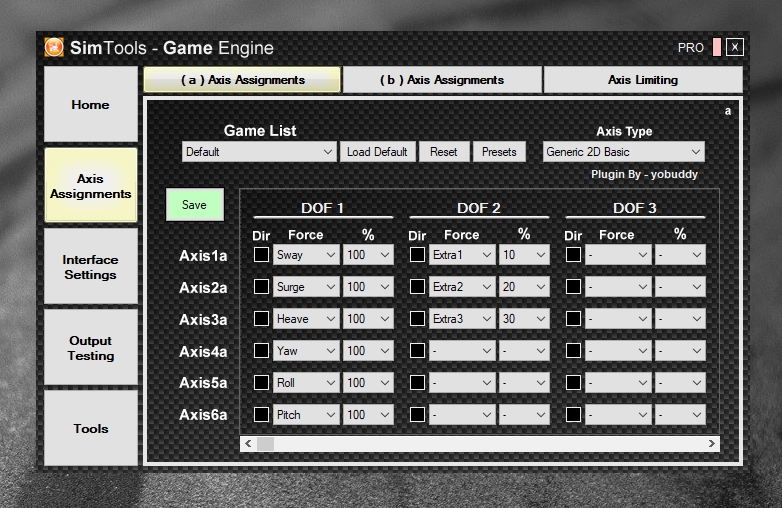Open Axis4a DOF 2 force dropdown
The width and height of the screenshot is (782, 508).
(x=462, y=350)
